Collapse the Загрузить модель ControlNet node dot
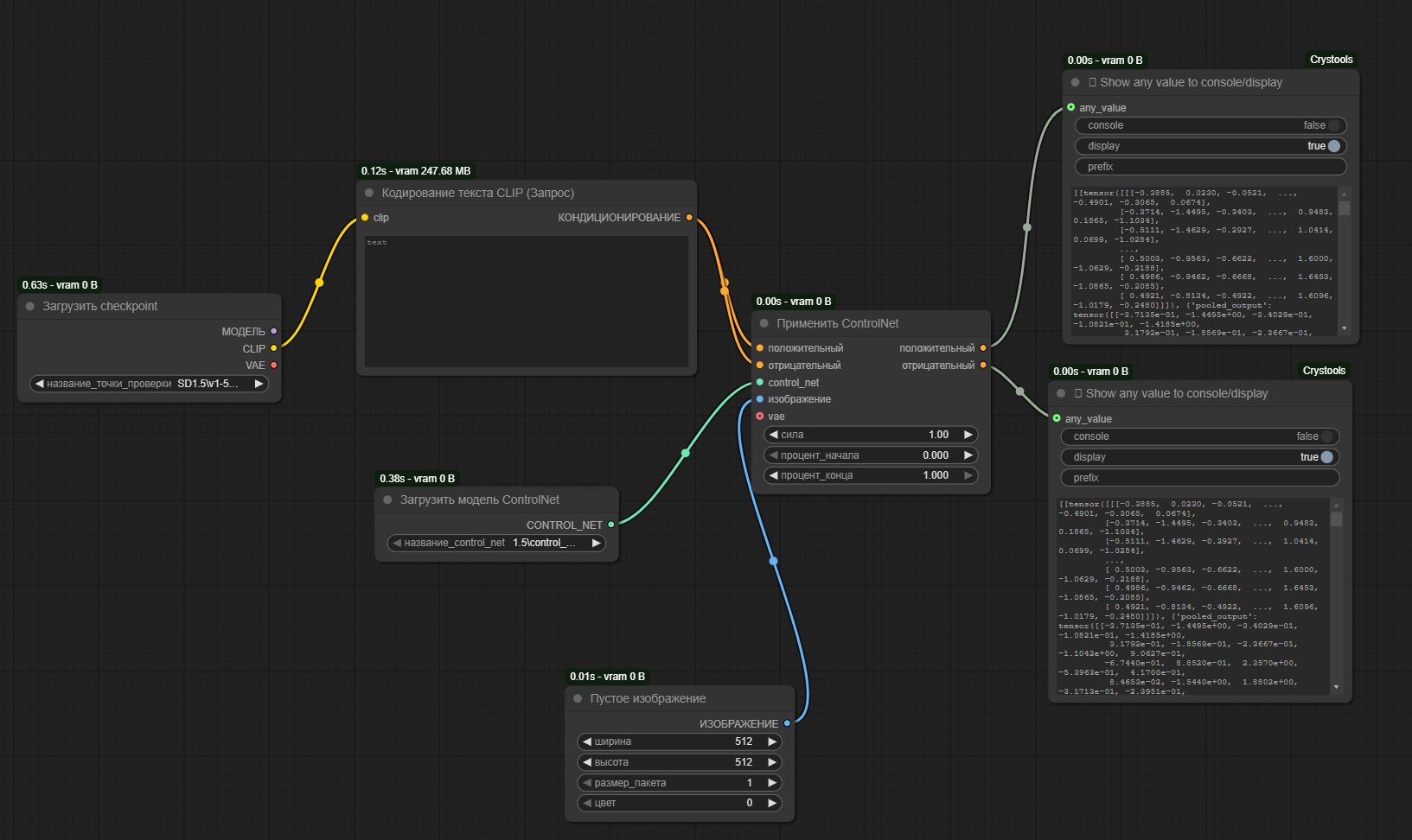 coord(387,500)
